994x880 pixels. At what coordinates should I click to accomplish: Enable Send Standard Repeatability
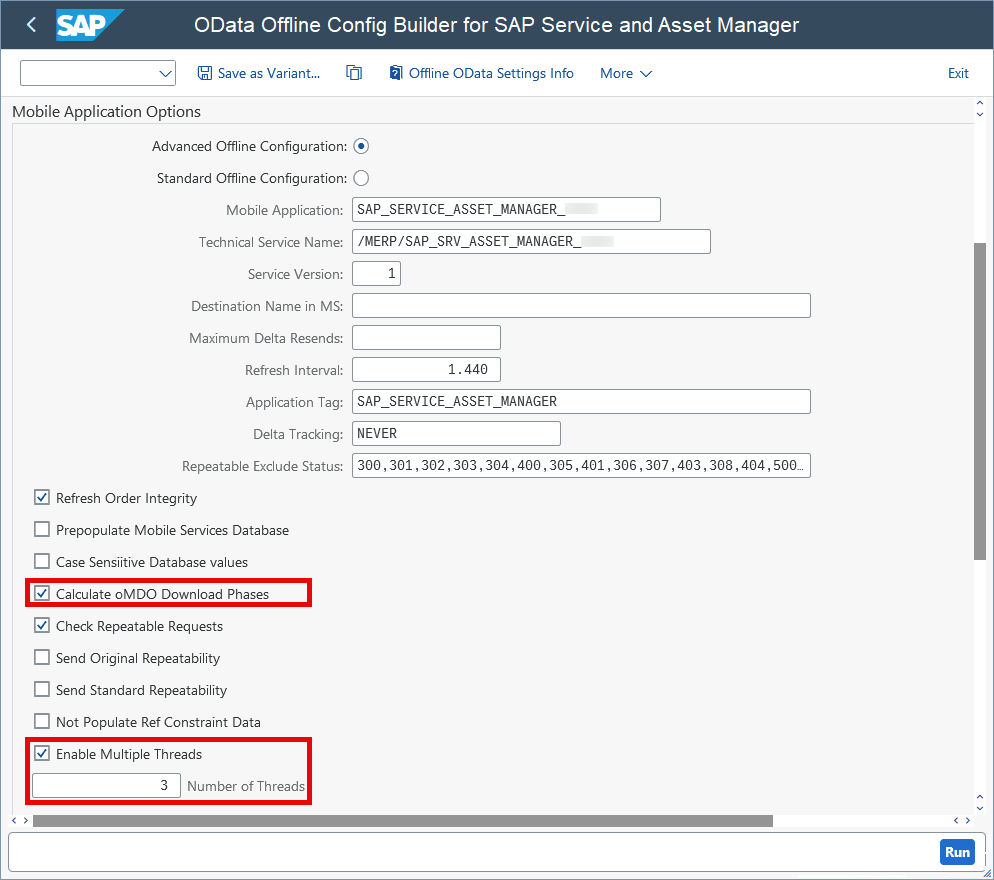(x=42, y=690)
